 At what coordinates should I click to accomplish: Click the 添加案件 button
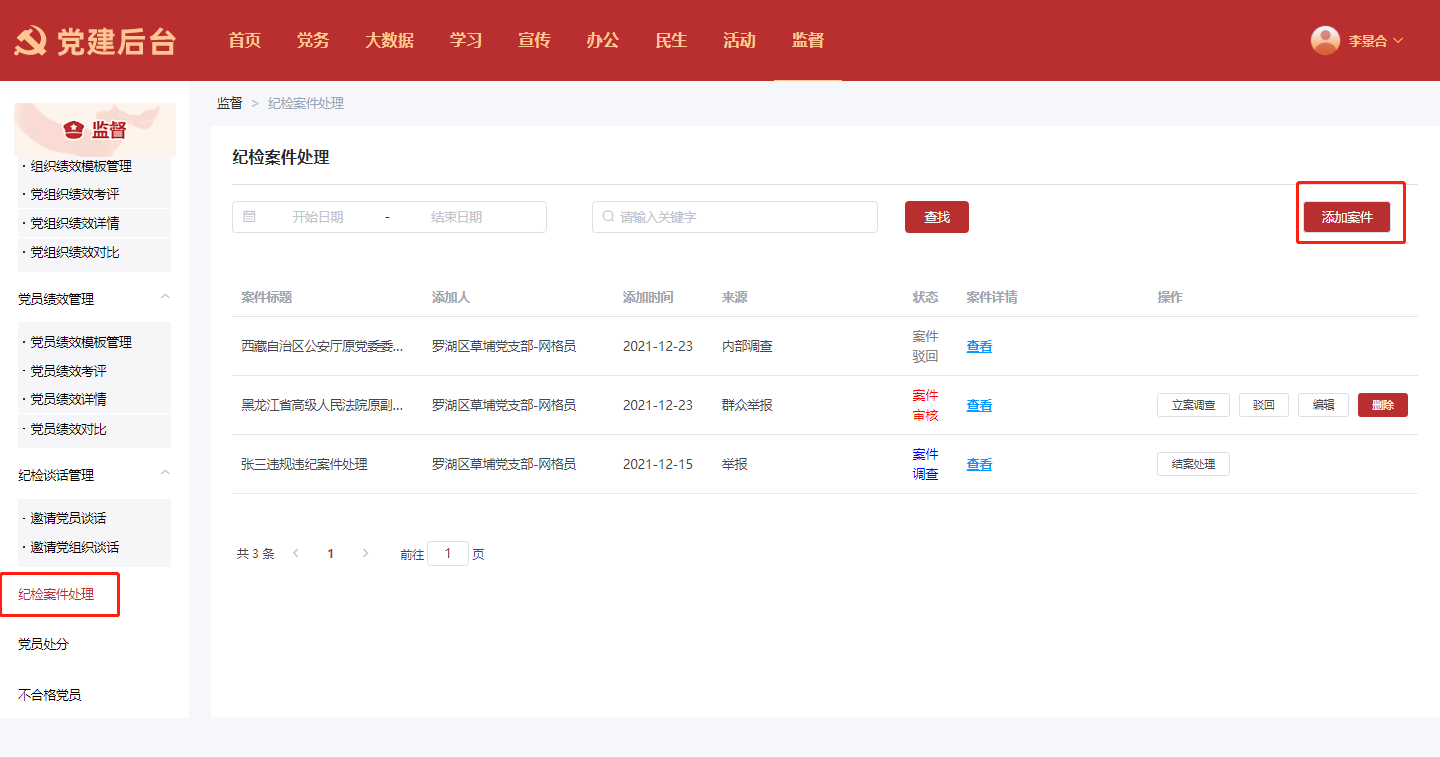coord(1346,217)
